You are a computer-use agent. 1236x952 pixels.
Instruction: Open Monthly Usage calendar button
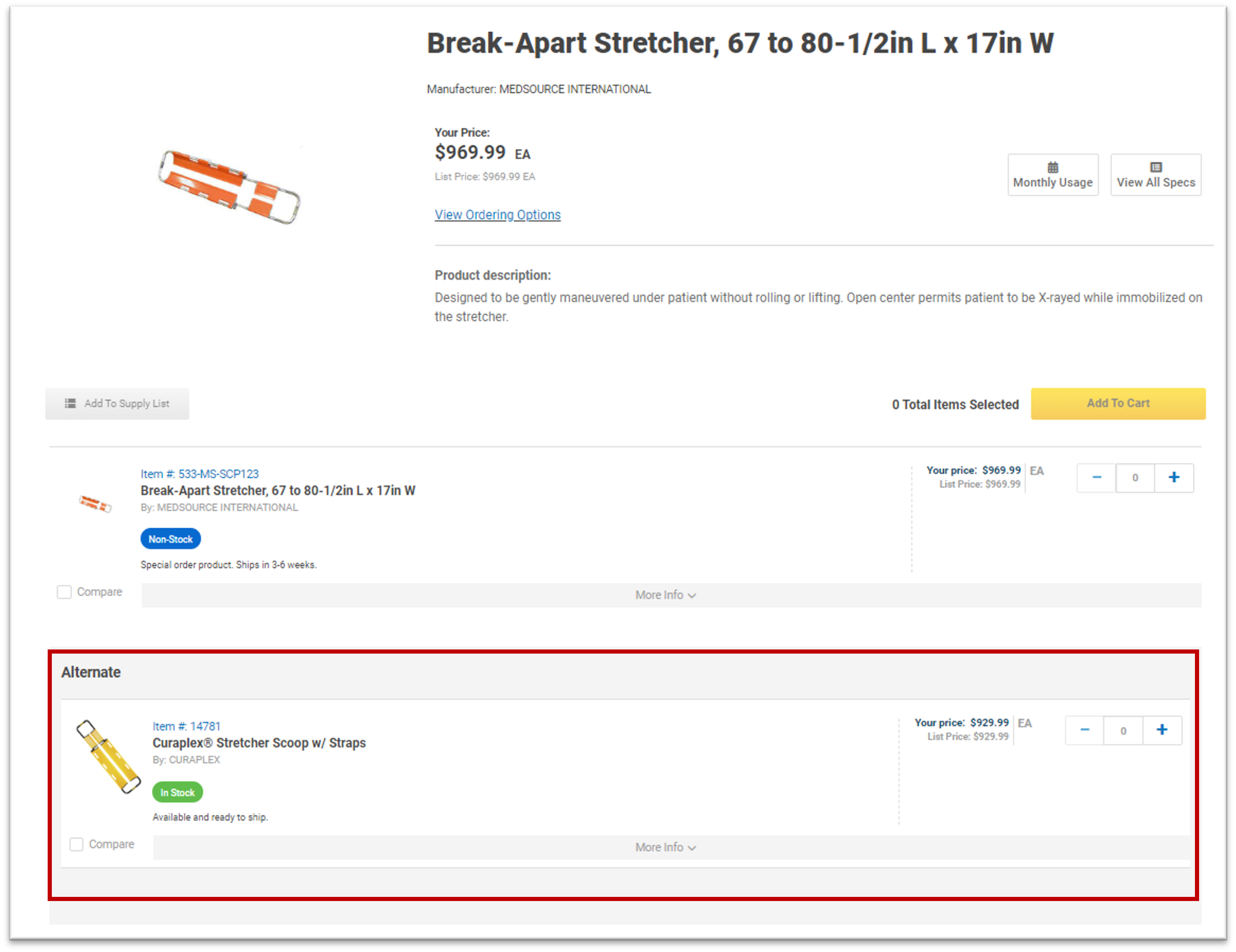coord(1052,175)
